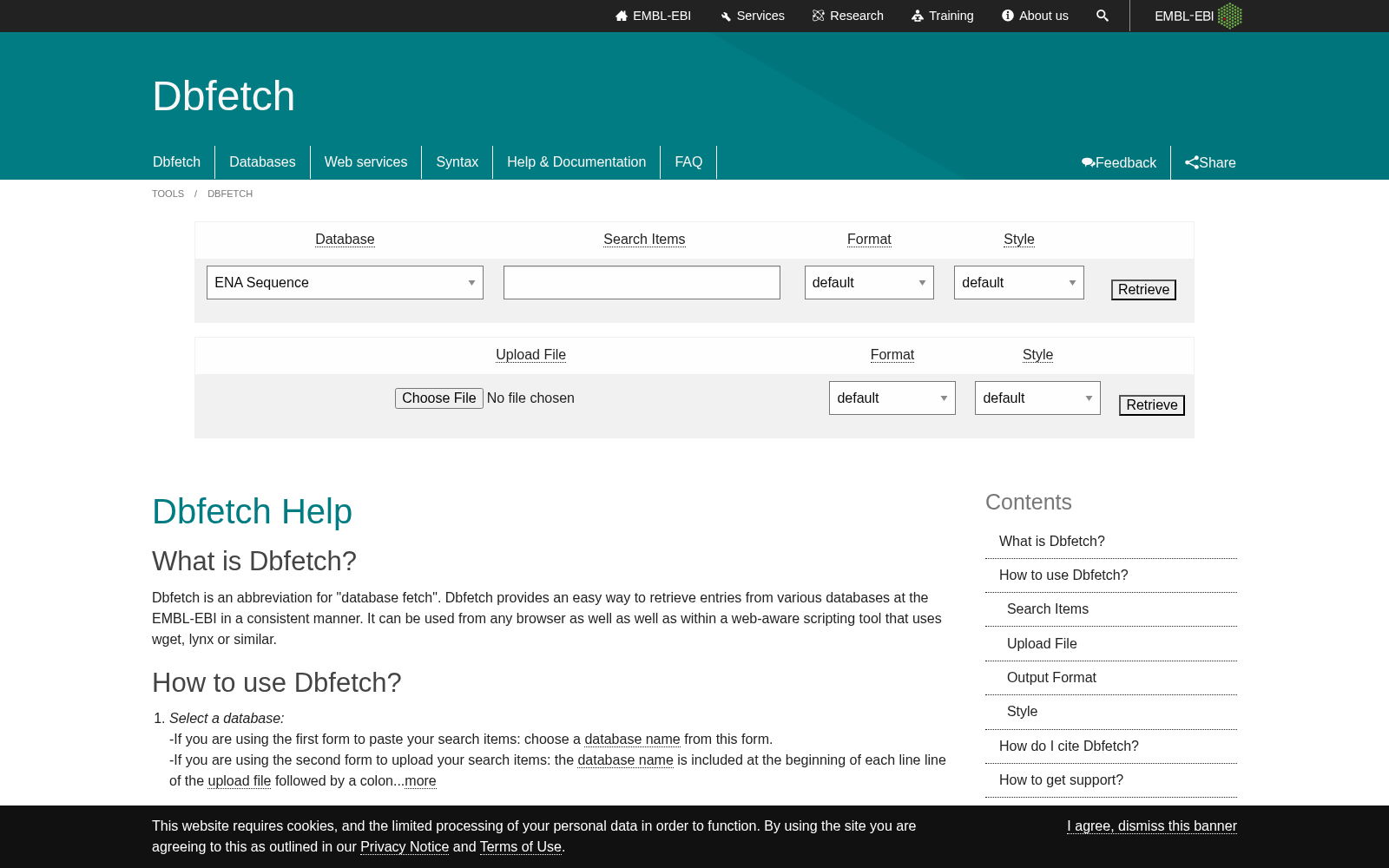The width and height of the screenshot is (1389, 868).
Task: Click Retrieve button for search items
Action: (1143, 290)
